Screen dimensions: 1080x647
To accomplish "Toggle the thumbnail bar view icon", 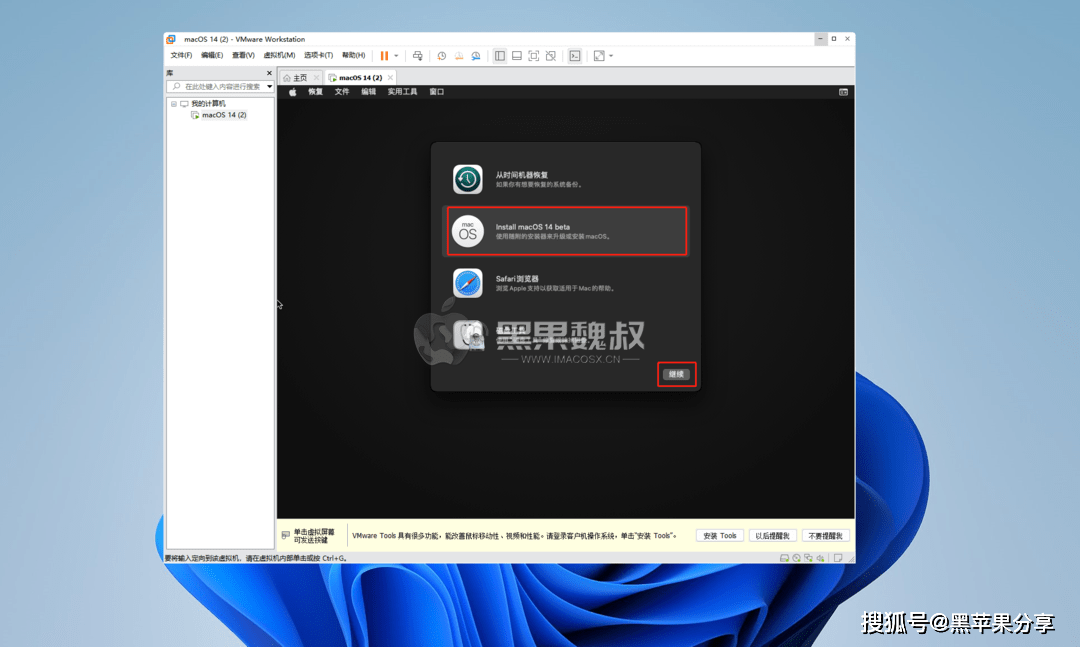I will tap(517, 56).
